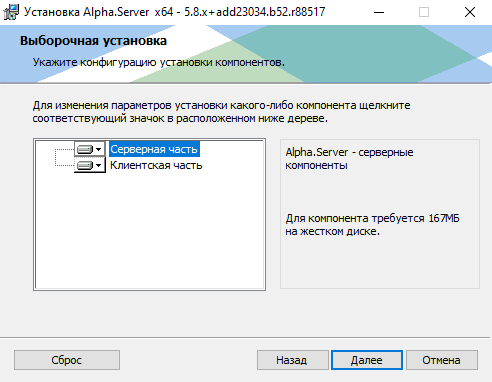Select the Клиентская часть tree item
492x382 pixels.
pos(156,165)
